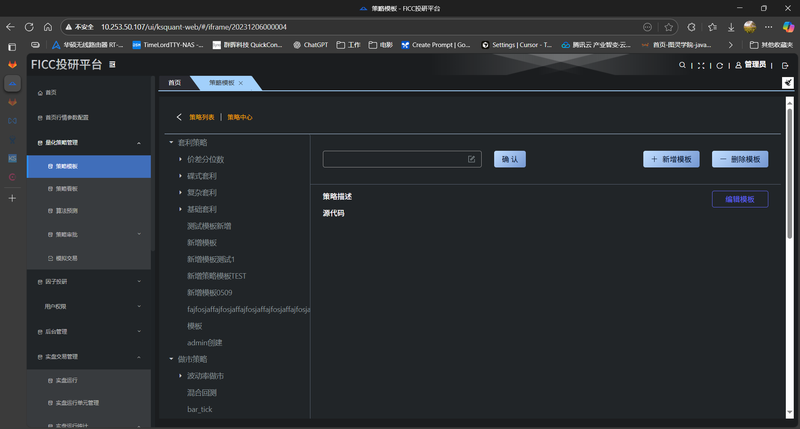800x429 pixels.
Task: Expand the 波动率做市 tree node
Action: (x=180, y=376)
